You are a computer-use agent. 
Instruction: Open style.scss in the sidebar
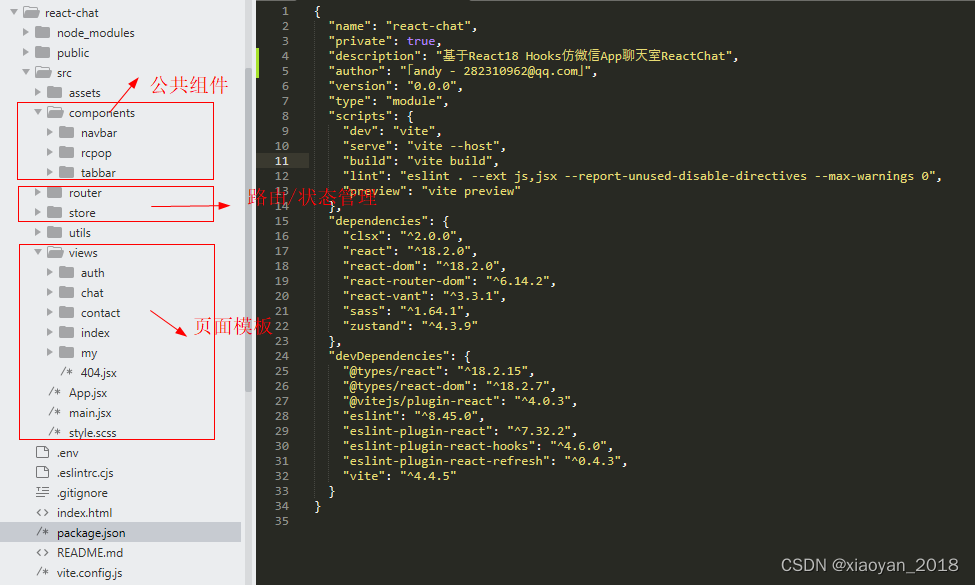click(x=93, y=432)
